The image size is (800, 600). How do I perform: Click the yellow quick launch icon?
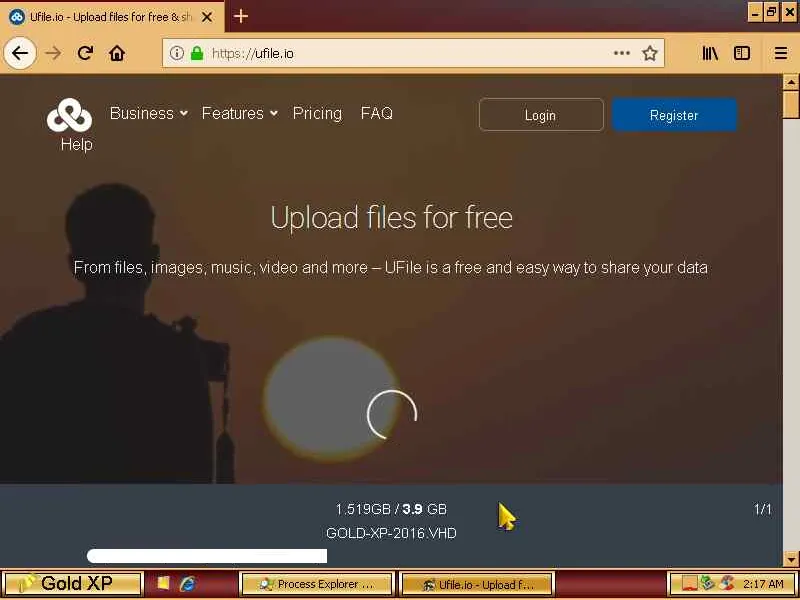coord(163,583)
